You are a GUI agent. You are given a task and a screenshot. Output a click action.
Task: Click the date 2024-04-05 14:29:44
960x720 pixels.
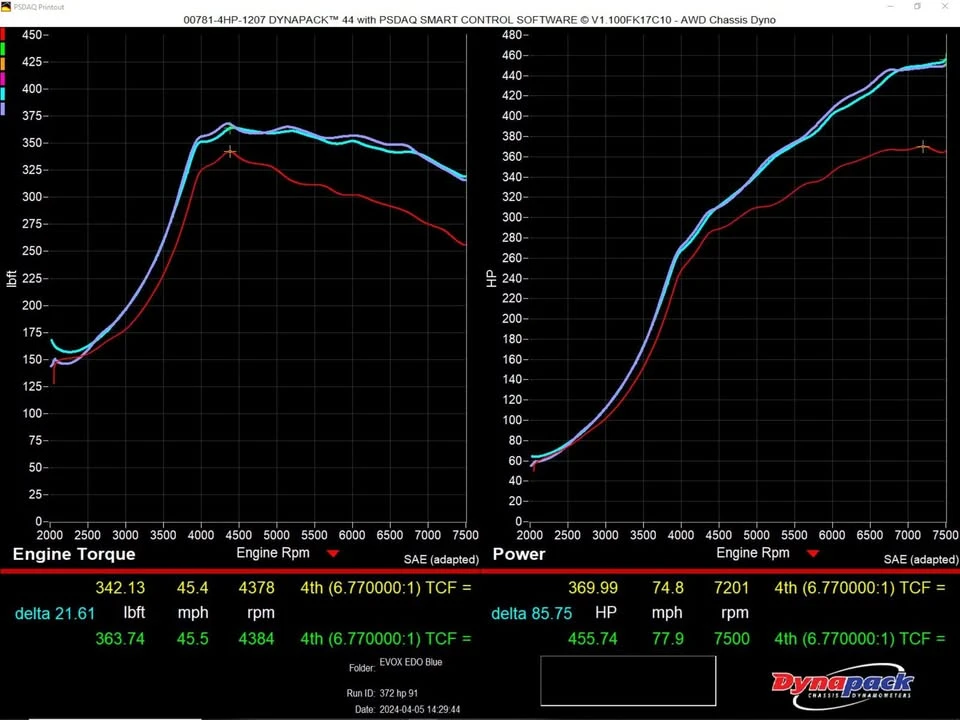pos(420,710)
